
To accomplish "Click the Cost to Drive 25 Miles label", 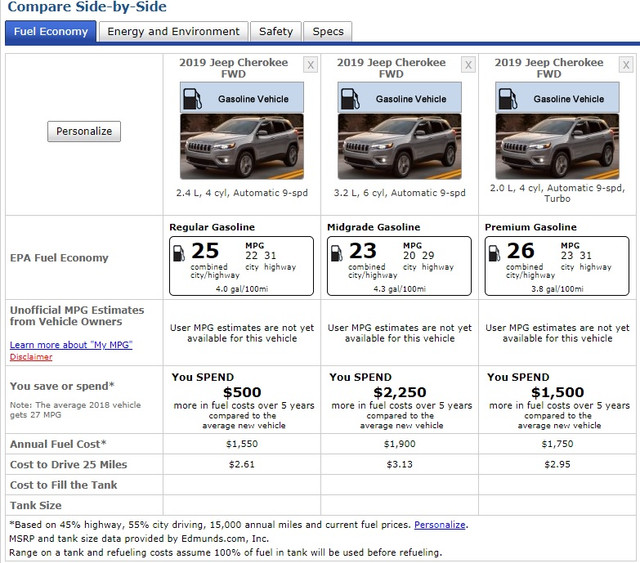I will 69,464.
